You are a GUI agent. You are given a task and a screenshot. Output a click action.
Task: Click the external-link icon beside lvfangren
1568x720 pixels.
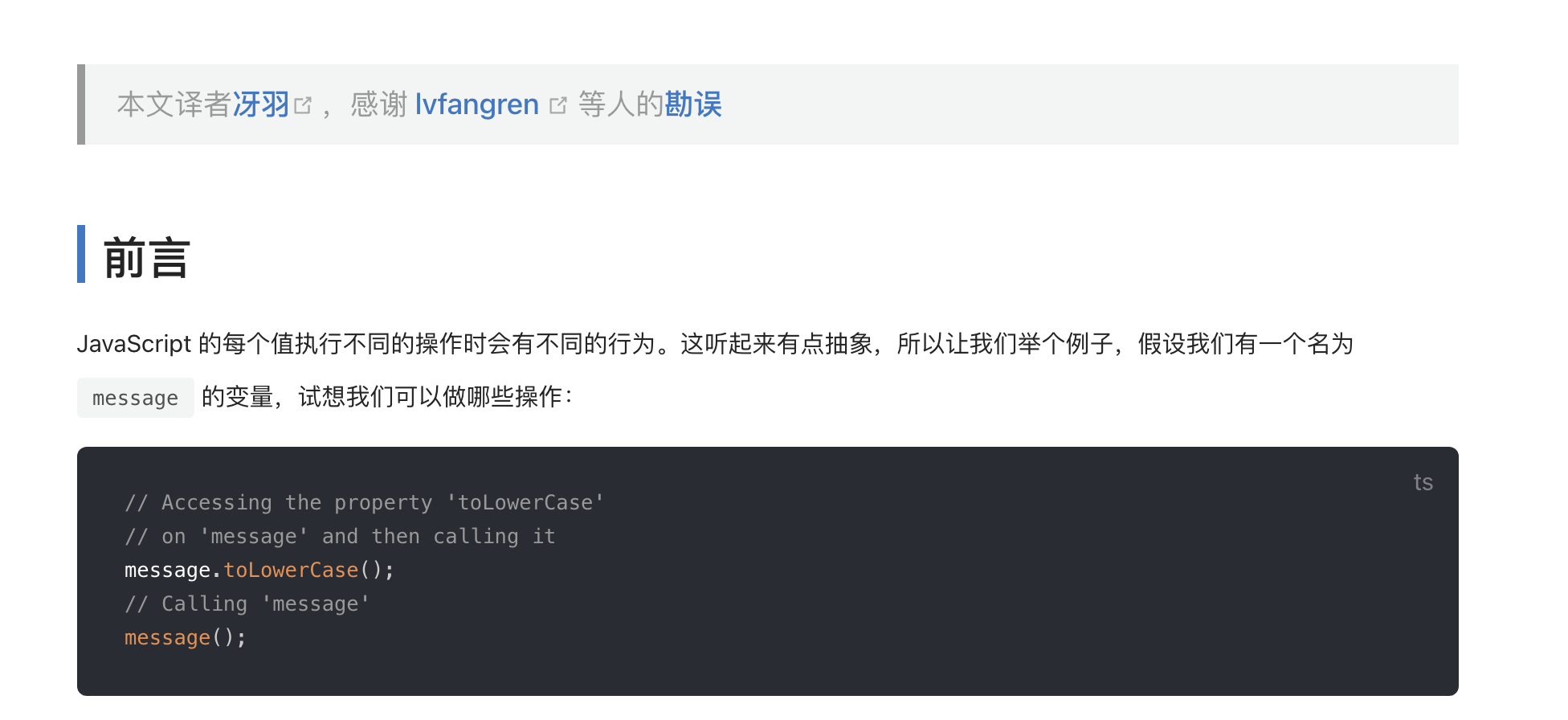pyautogui.click(x=558, y=105)
